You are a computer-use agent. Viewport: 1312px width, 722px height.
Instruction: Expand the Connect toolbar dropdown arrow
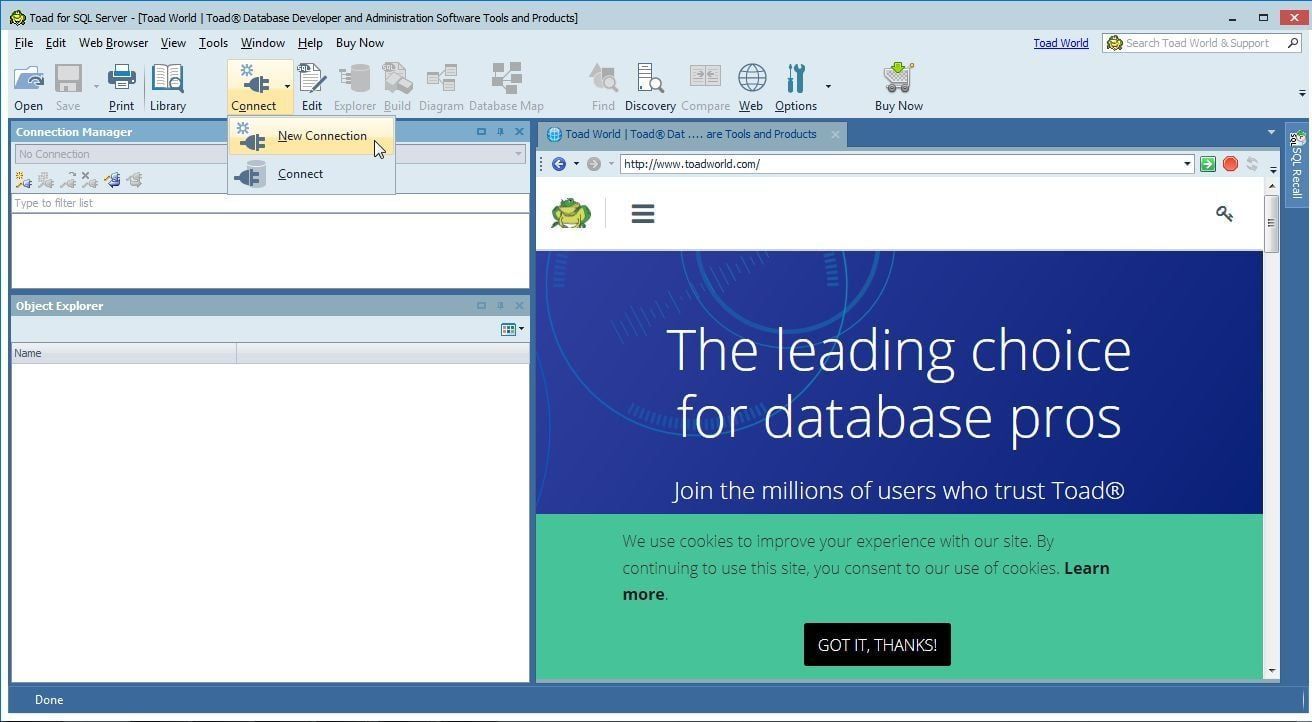tap(287, 86)
